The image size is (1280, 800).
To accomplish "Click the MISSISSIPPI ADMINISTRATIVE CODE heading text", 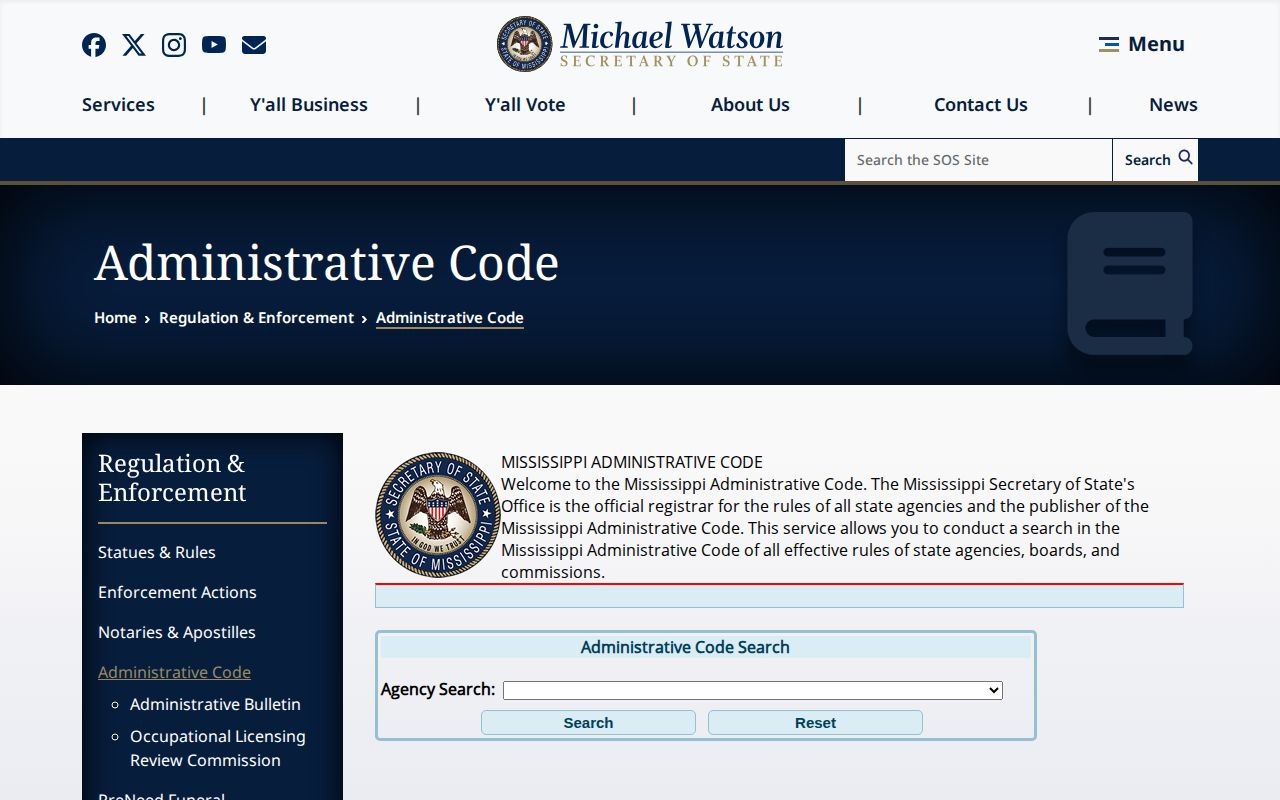I will tap(632, 462).
